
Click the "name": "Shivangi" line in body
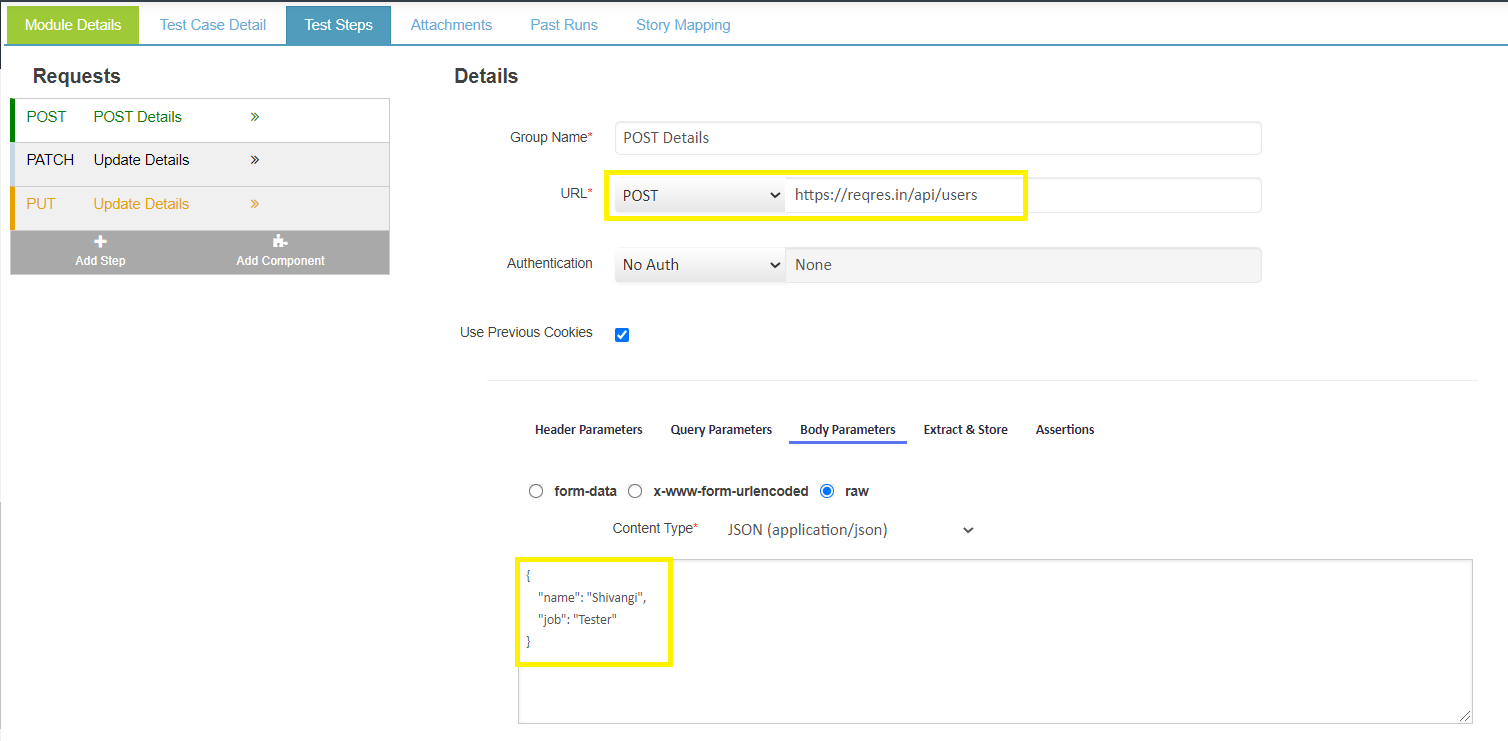pyautogui.click(x=593, y=597)
